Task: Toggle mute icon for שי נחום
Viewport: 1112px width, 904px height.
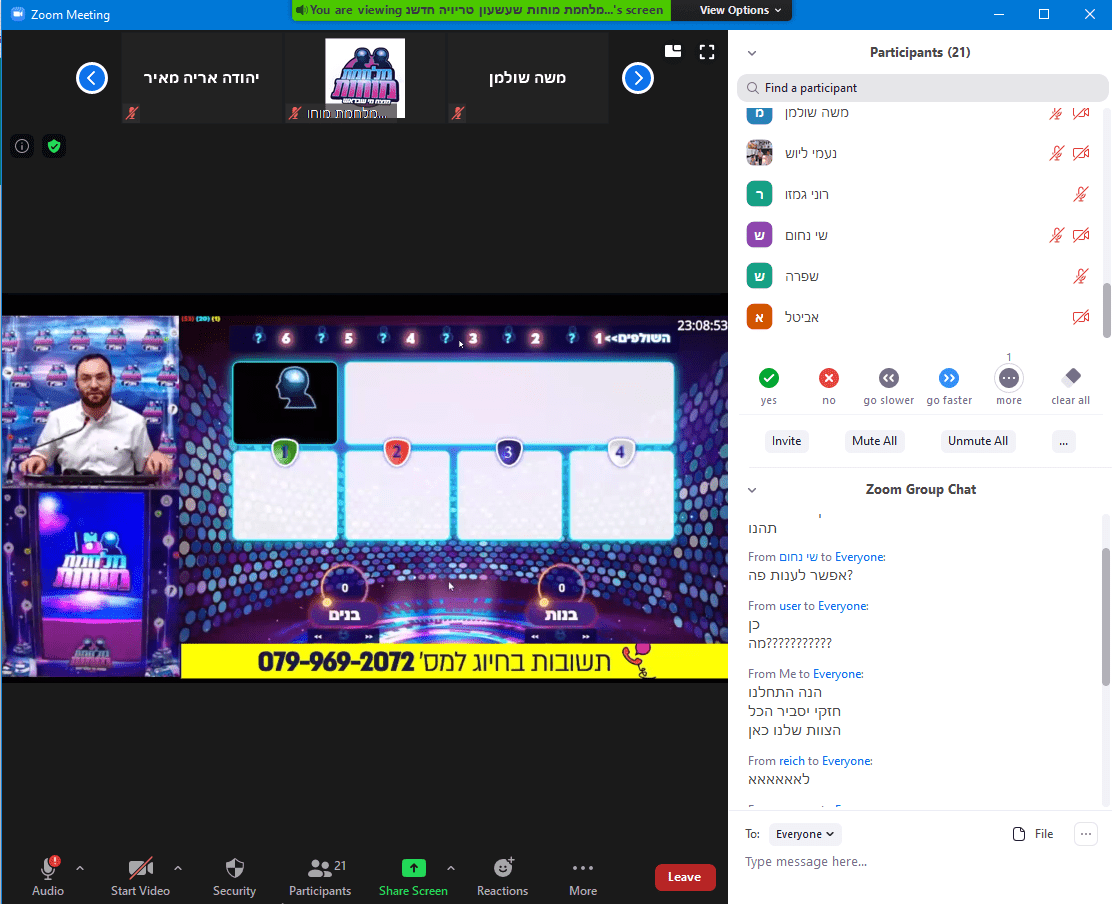Action: pos(1056,235)
